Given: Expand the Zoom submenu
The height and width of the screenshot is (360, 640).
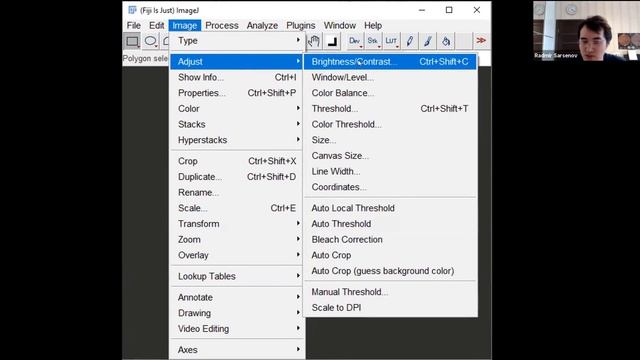Looking at the screenshot, I should [x=237, y=240].
